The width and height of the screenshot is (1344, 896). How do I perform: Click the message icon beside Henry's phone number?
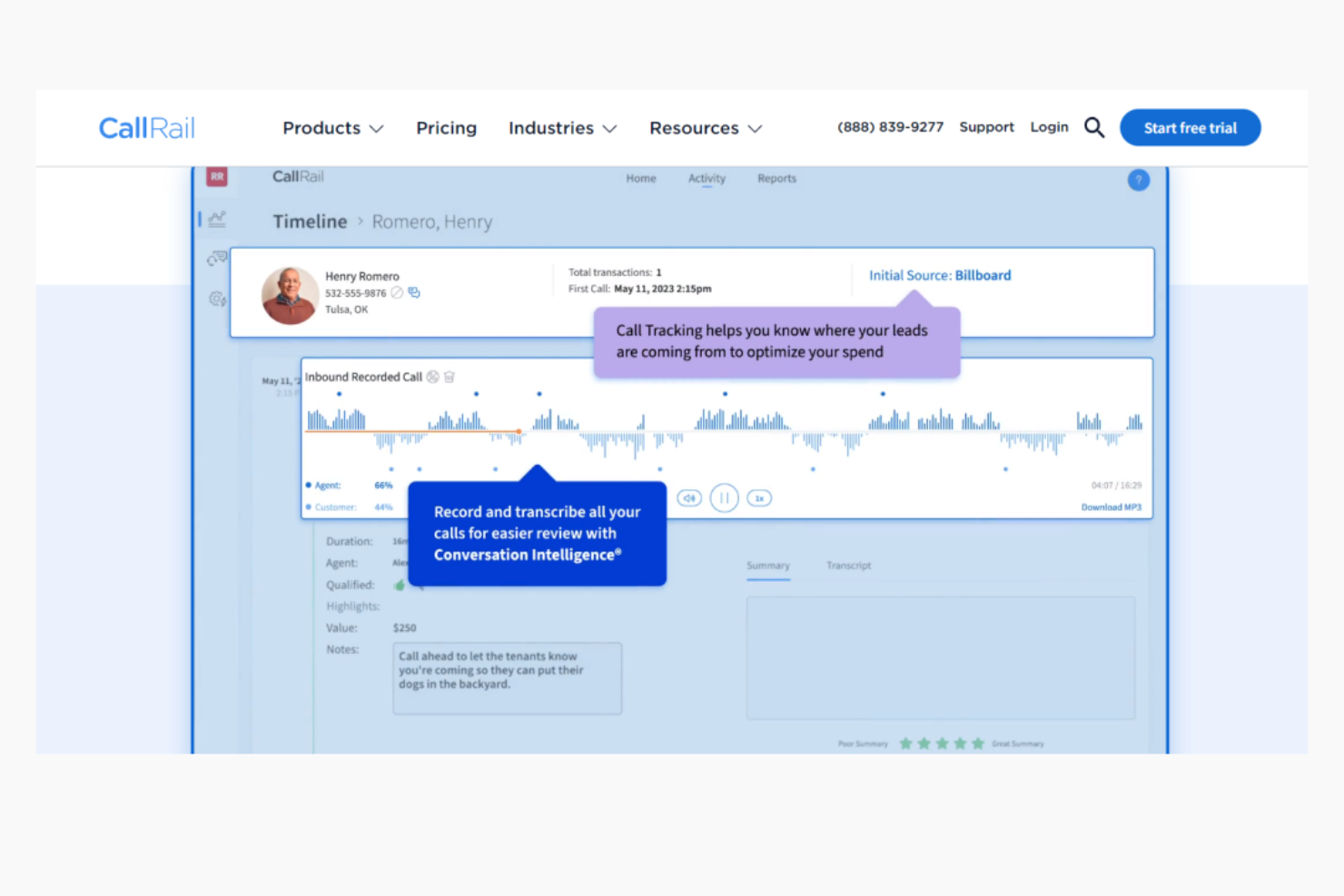click(x=414, y=292)
